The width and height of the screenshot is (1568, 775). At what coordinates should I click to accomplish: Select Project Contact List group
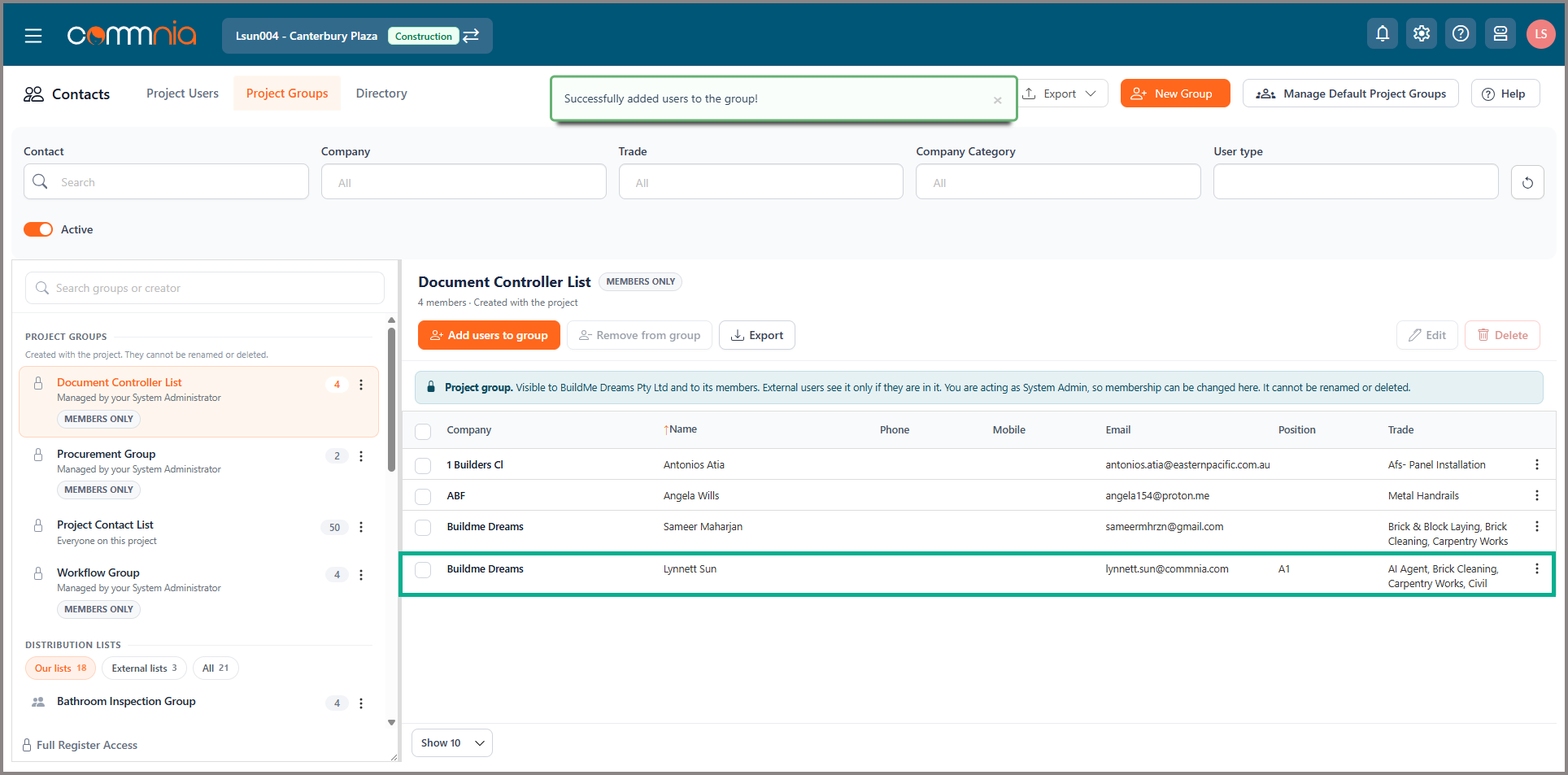198,533
